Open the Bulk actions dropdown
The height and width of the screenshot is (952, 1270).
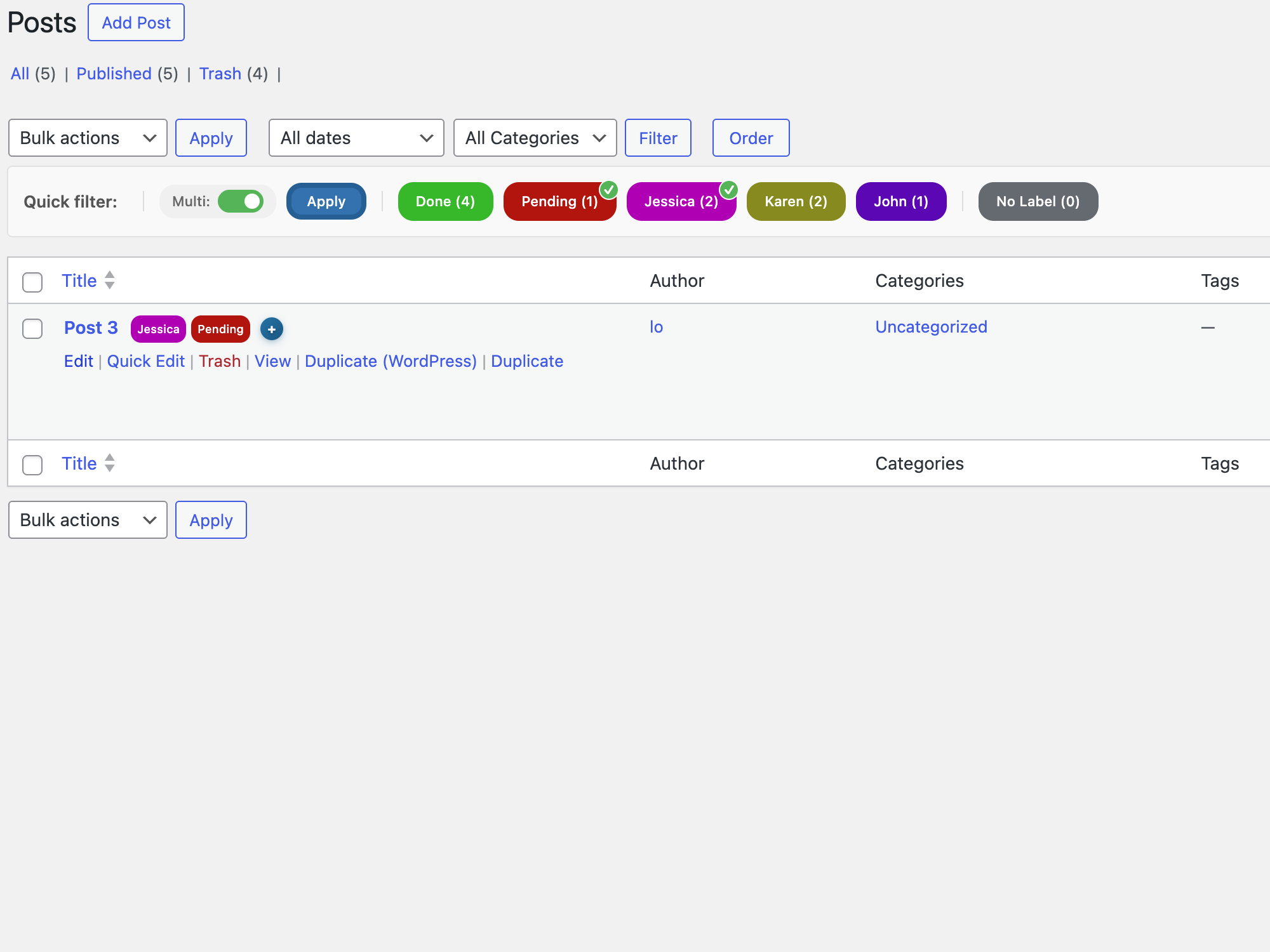pyautogui.click(x=88, y=138)
